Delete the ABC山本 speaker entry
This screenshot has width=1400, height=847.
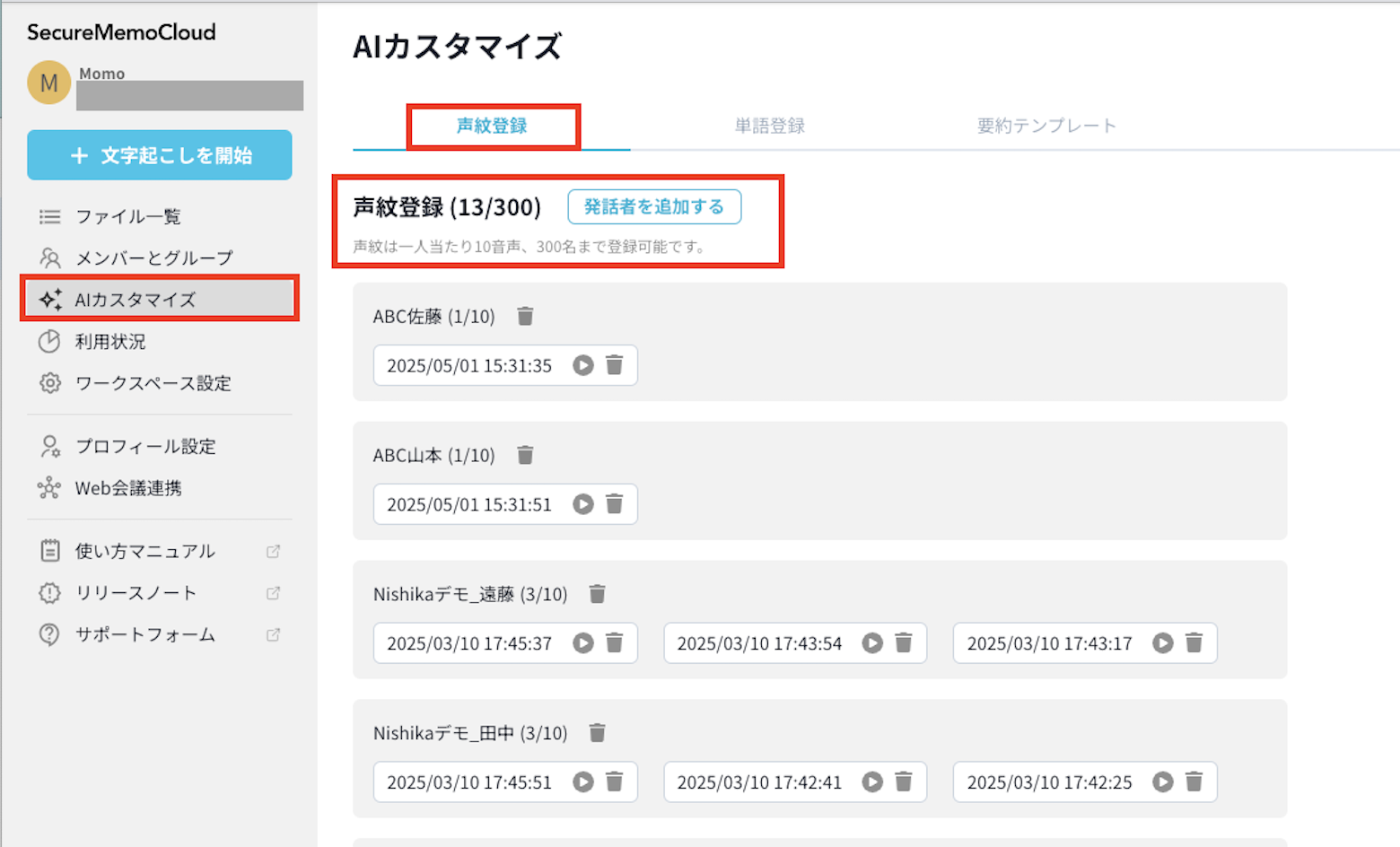[x=525, y=455]
